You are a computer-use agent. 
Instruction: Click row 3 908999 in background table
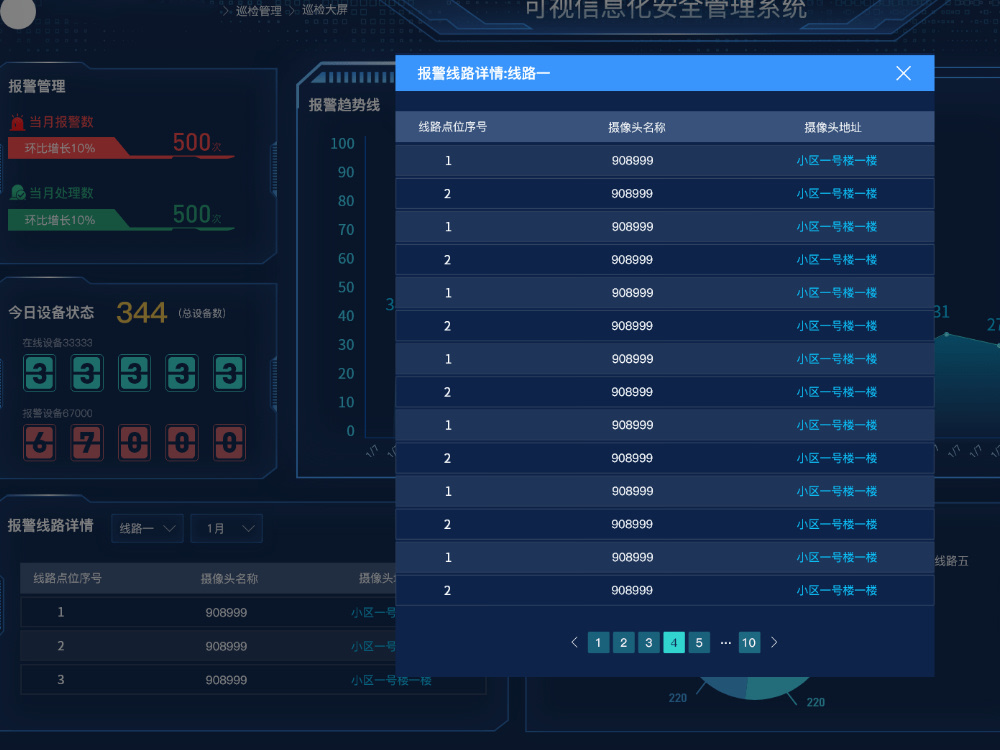[x=226, y=680]
